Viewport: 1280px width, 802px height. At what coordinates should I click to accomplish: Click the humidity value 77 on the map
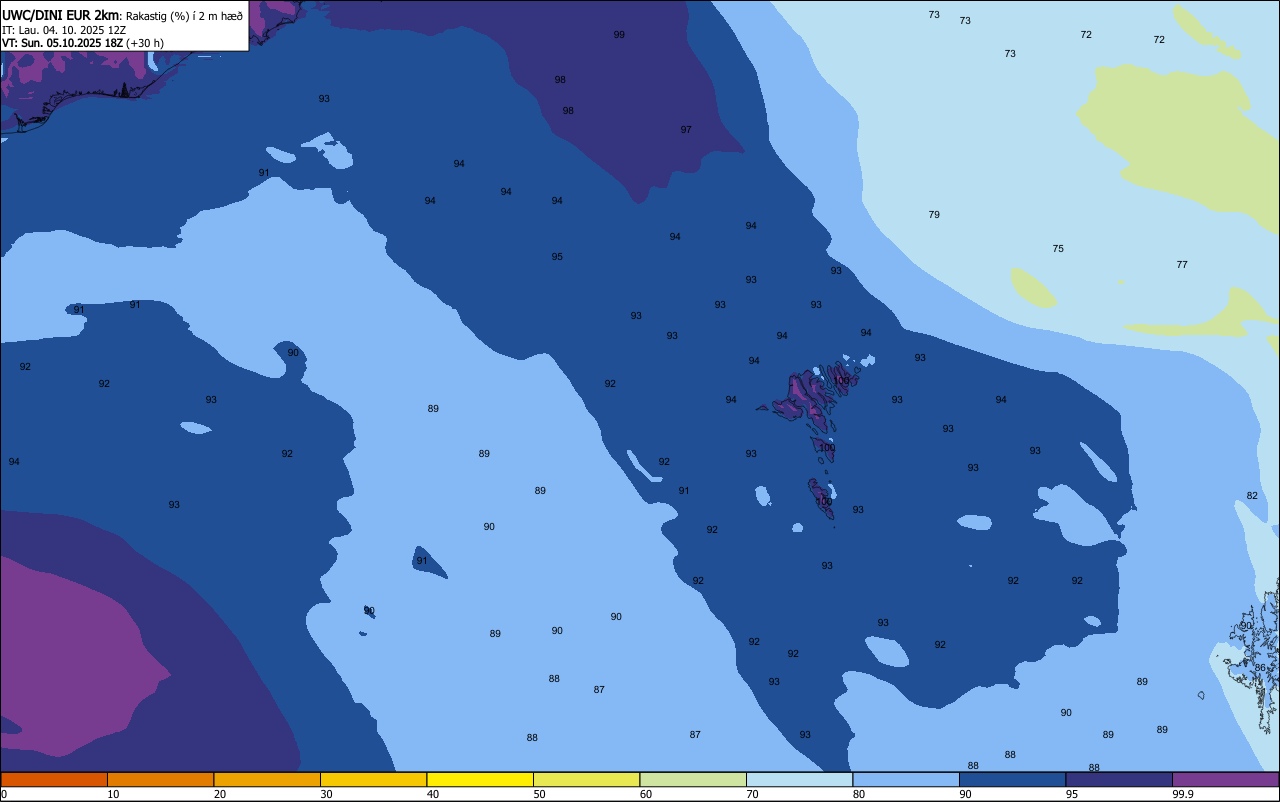pos(1182,265)
